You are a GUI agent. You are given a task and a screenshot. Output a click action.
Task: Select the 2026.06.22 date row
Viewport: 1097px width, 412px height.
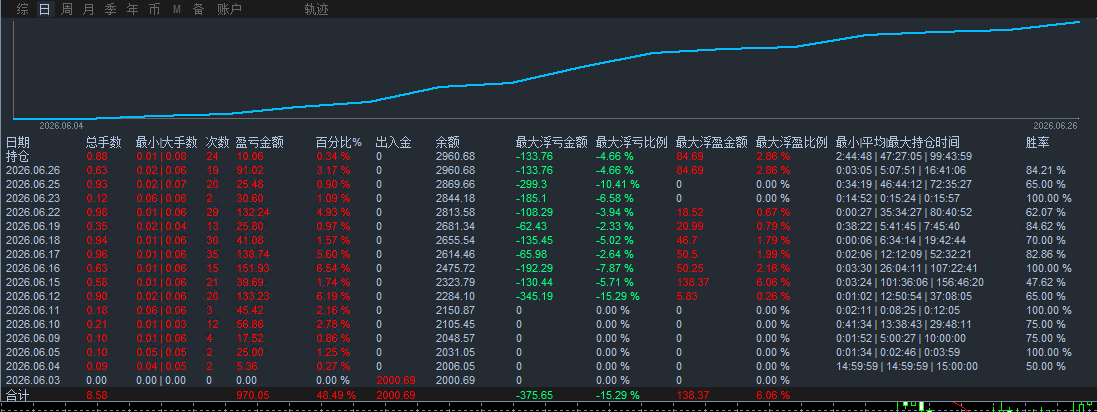click(x=33, y=212)
